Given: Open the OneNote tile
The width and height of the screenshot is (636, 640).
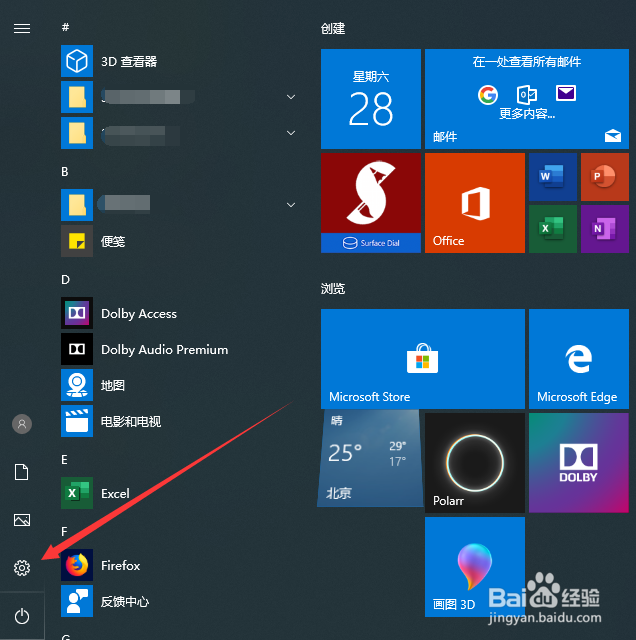Looking at the screenshot, I should pos(605,229).
